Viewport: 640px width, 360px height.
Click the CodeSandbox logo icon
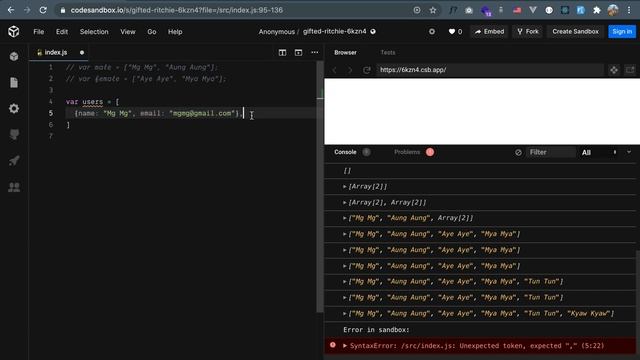click(13, 31)
